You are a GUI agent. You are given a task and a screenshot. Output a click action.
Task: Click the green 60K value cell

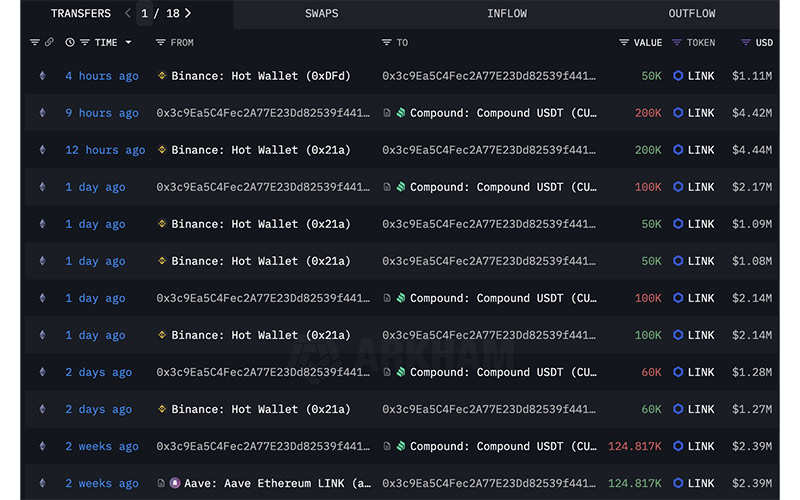point(651,409)
